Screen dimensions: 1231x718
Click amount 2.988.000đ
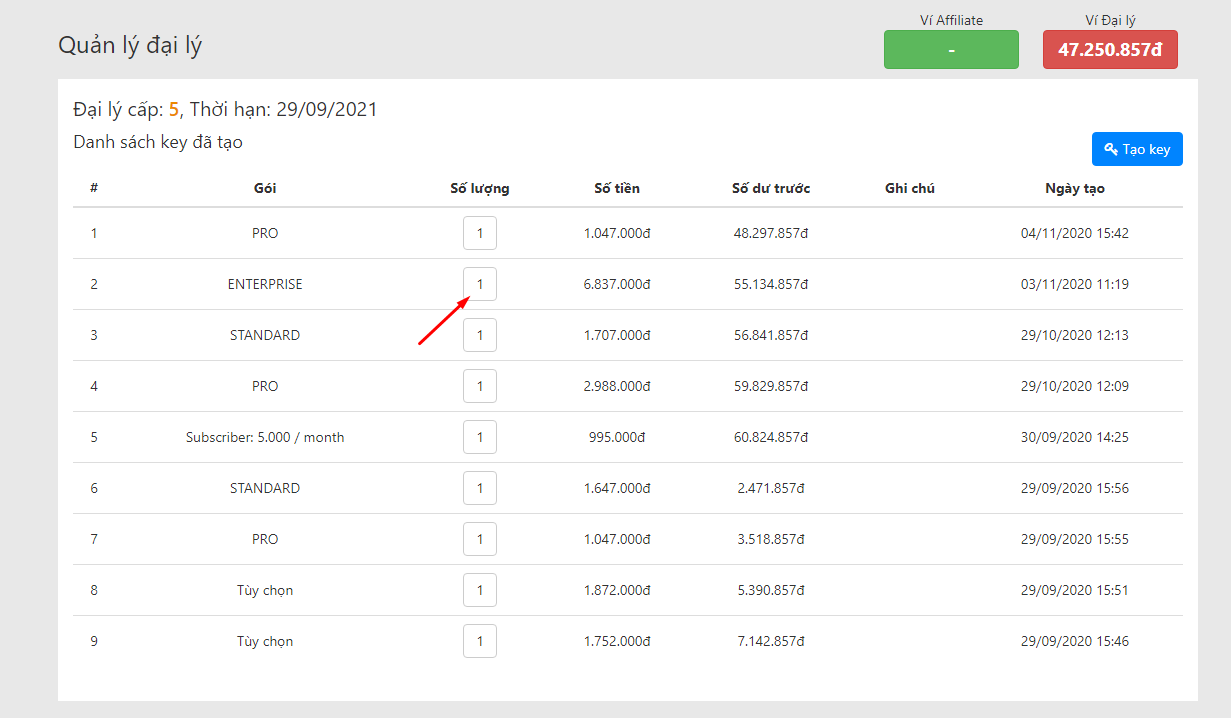coord(617,386)
